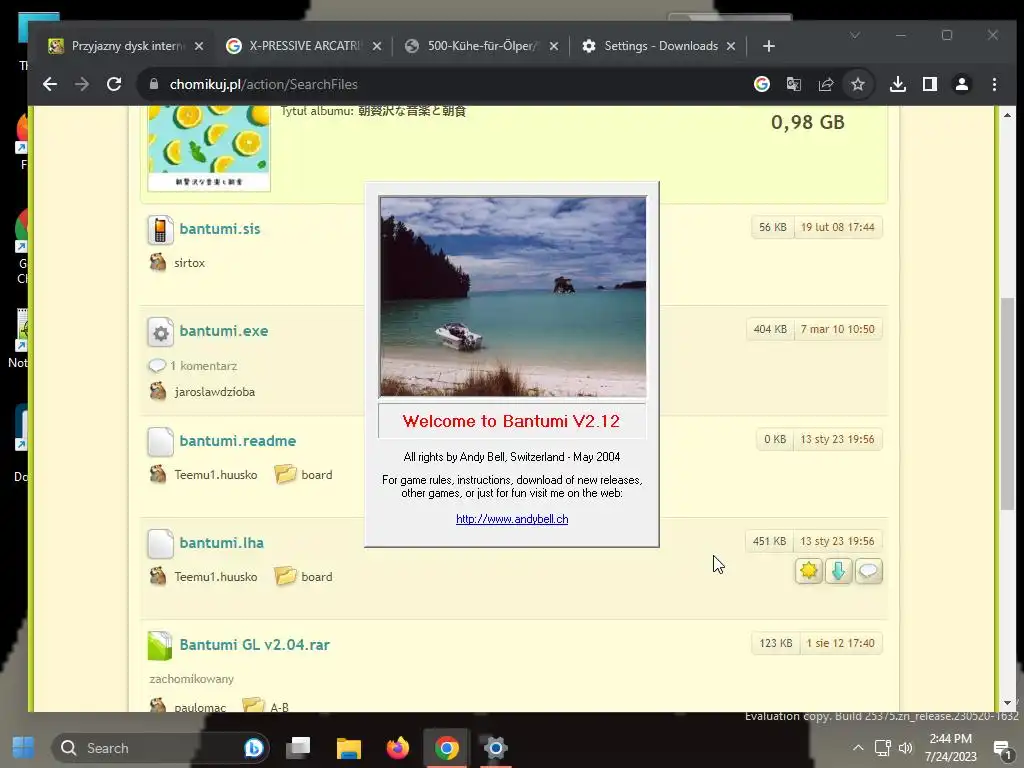Image resolution: width=1024 pixels, height=768 pixels.
Task: Visit user jaroslawdzioba profile
Action: pos(214,392)
